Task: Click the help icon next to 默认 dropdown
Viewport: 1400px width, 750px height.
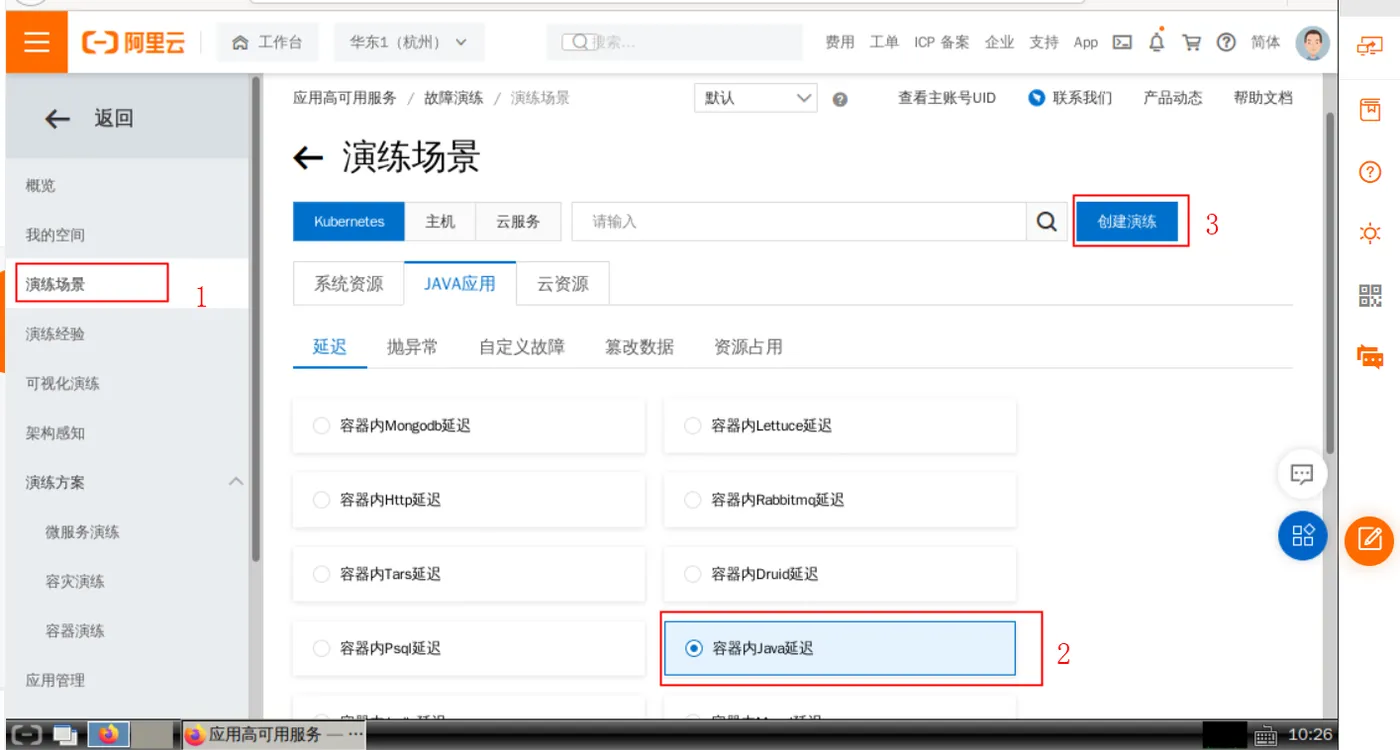Action: (x=840, y=99)
